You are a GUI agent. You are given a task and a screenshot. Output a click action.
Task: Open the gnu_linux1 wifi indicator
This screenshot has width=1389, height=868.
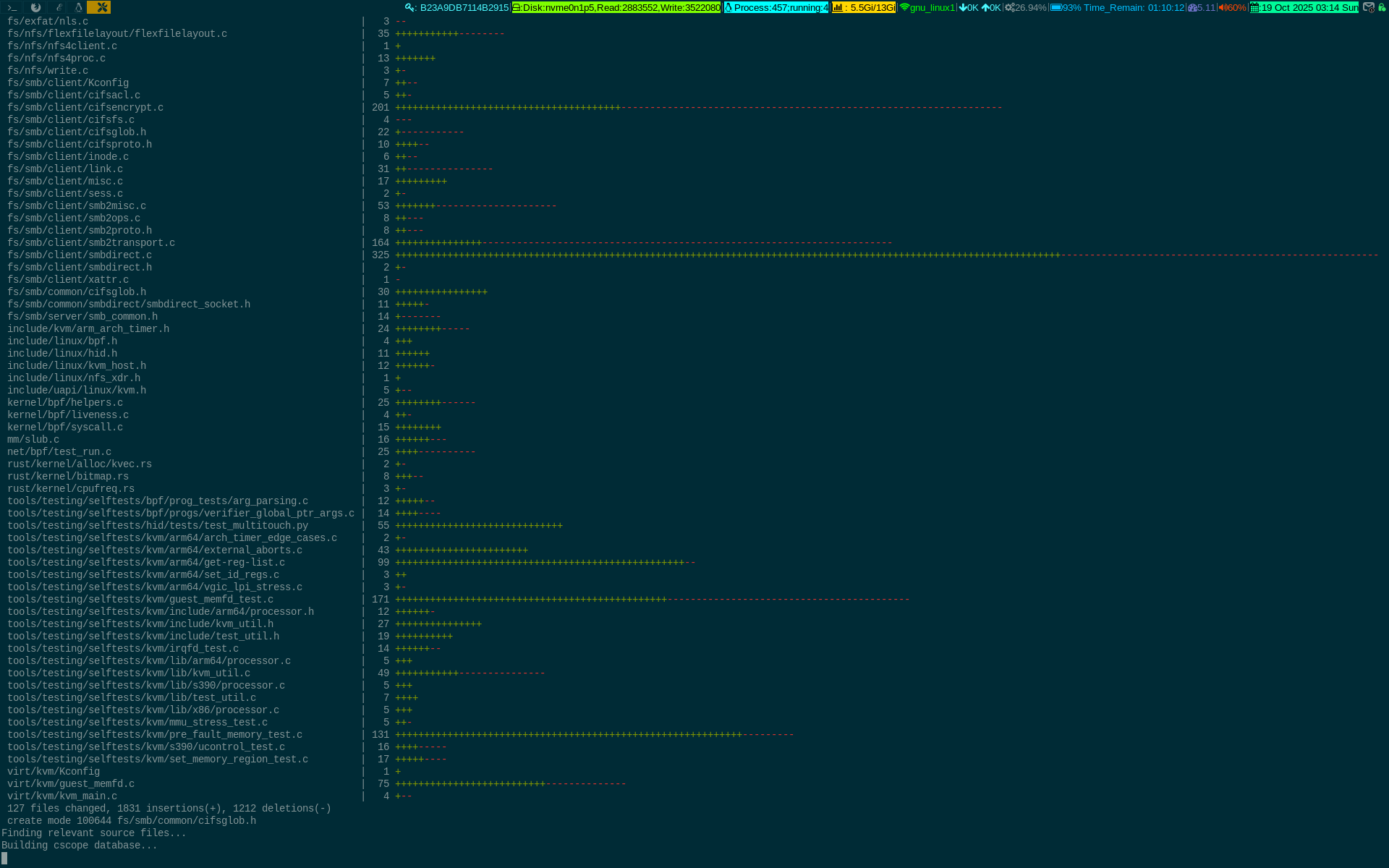point(927,7)
